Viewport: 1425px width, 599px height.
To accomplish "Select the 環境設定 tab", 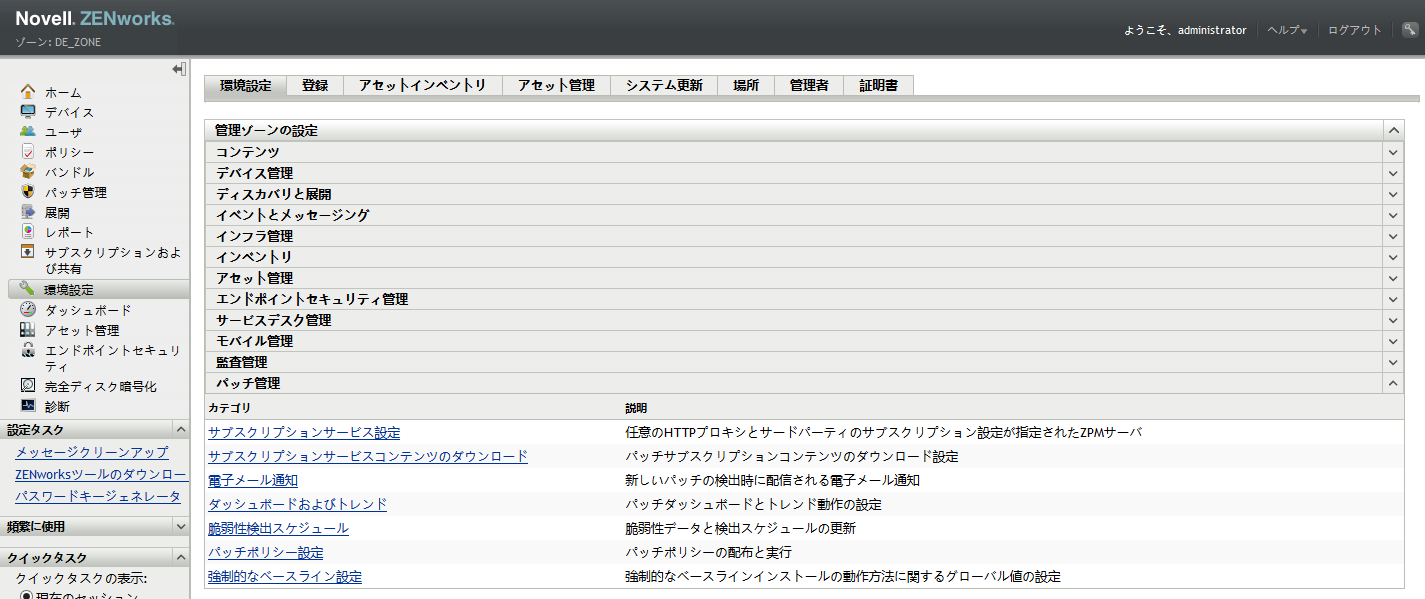I will coord(246,86).
